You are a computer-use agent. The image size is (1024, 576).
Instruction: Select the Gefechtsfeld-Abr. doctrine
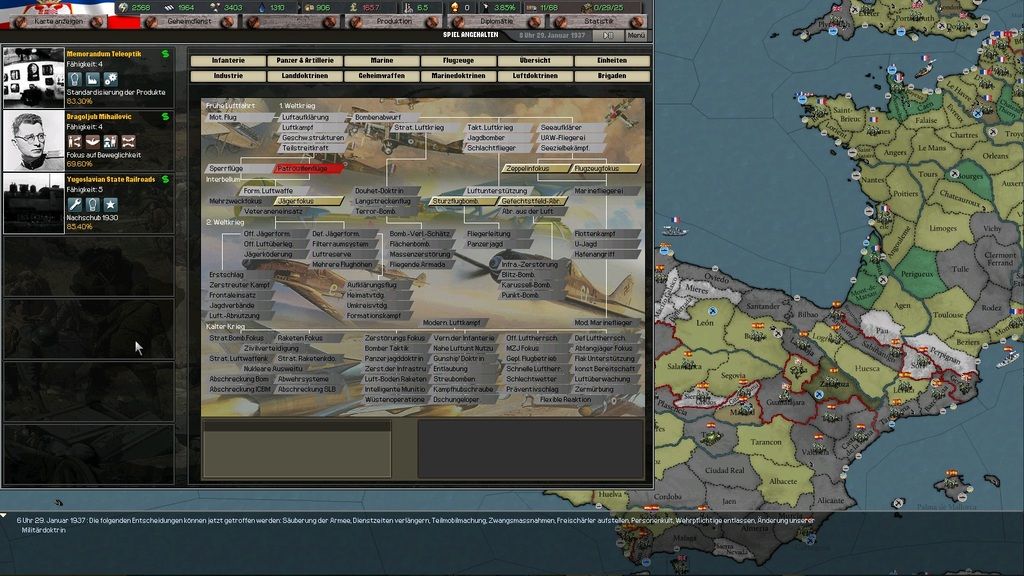(x=532, y=201)
